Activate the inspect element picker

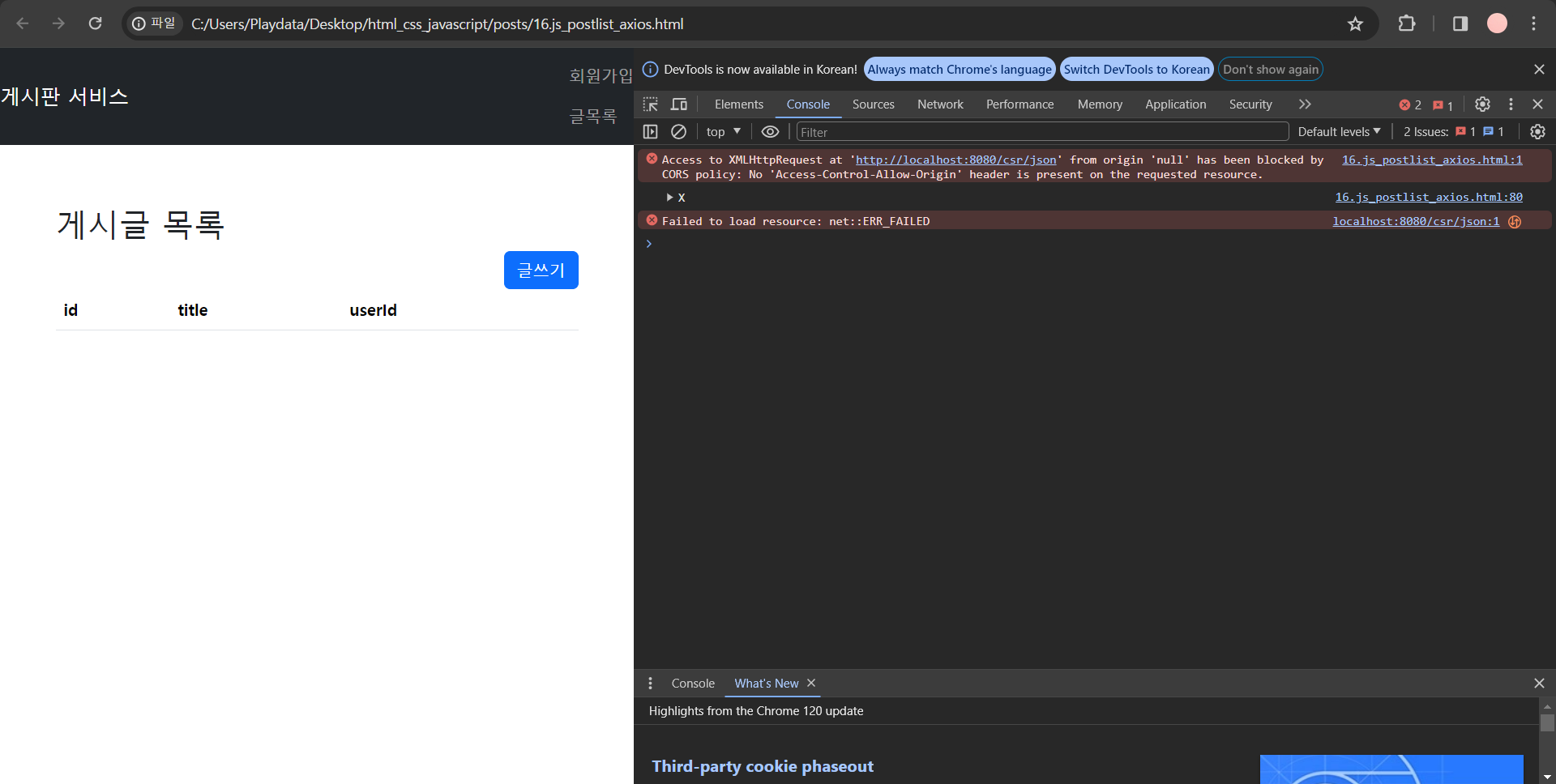point(651,104)
